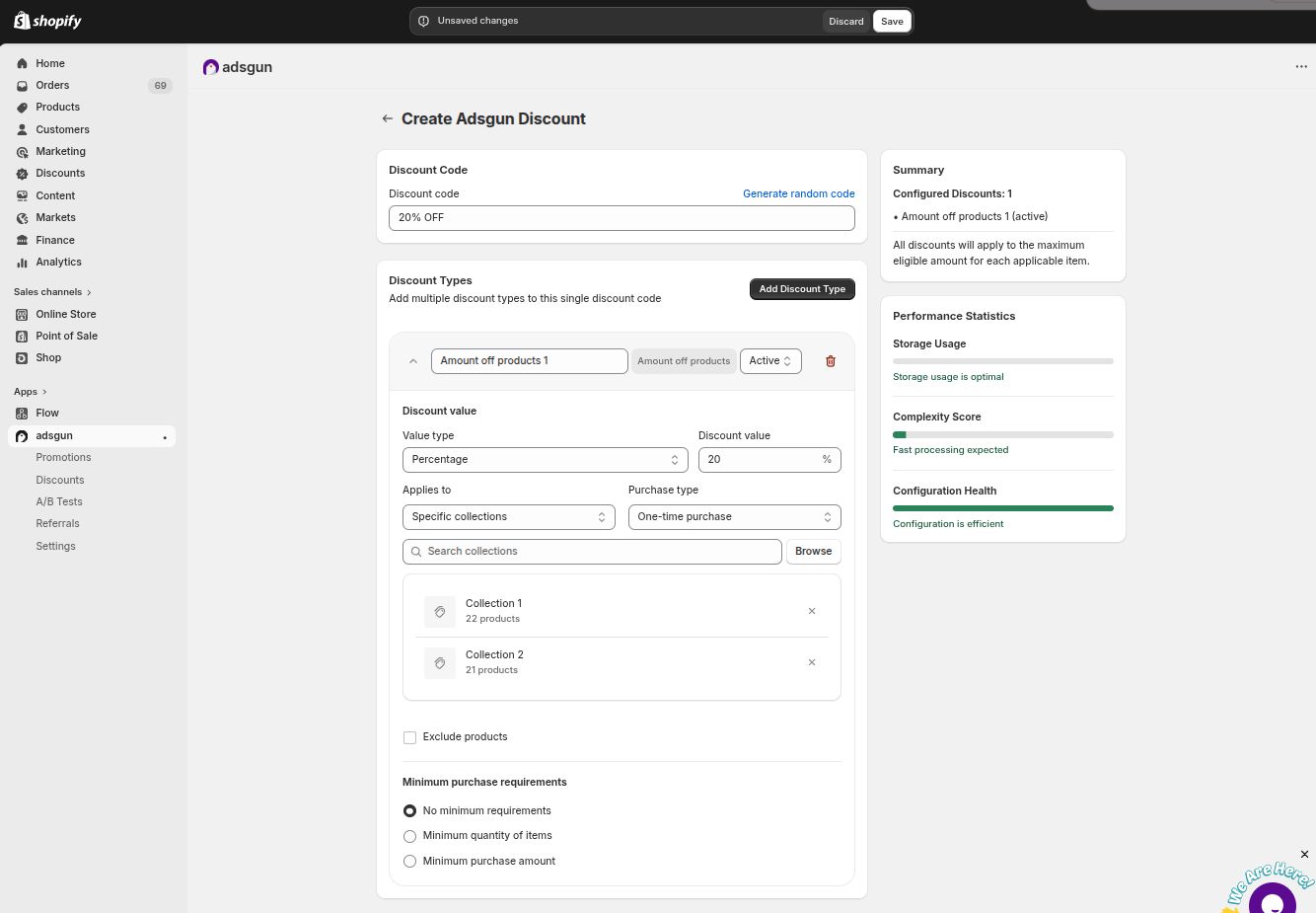Click the back arrow beside Create Adsgun Discount
This screenshot has height=913, width=1316.
(388, 118)
